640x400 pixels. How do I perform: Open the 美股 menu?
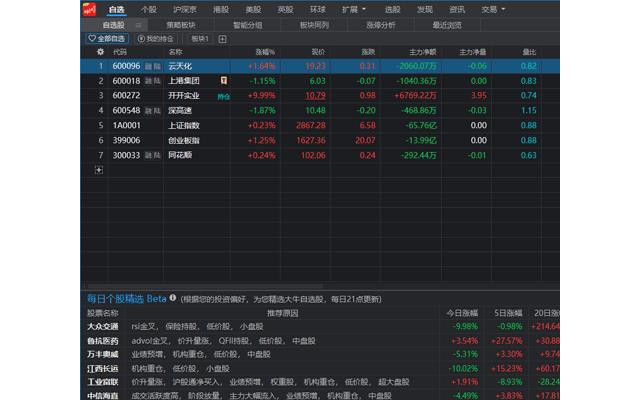click(x=253, y=9)
